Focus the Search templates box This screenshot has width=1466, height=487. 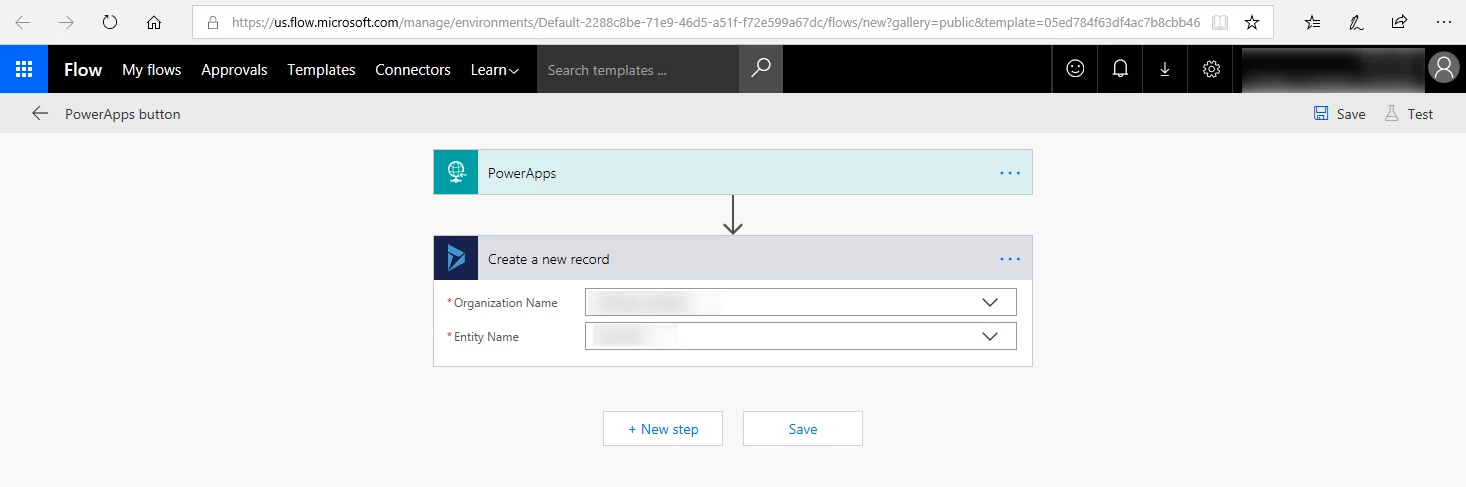point(638,70)
